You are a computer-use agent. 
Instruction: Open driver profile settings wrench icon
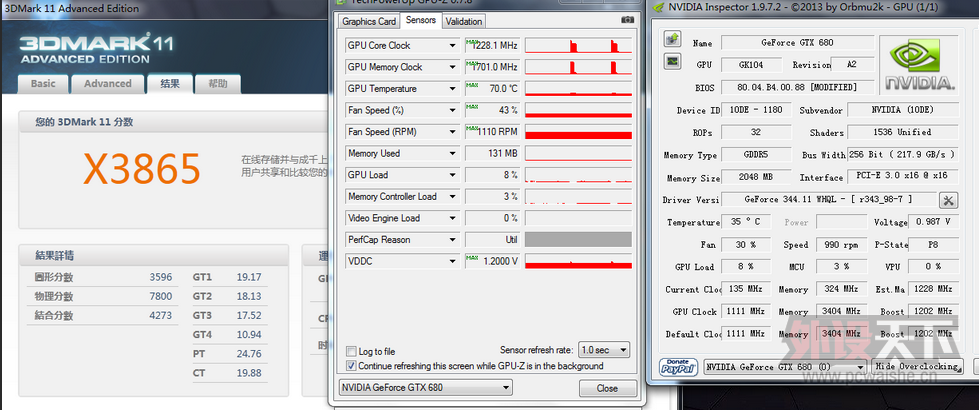coord(948,200)
